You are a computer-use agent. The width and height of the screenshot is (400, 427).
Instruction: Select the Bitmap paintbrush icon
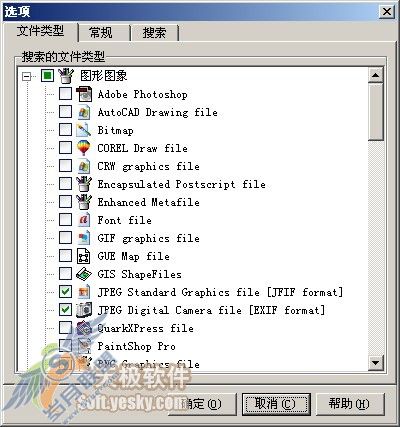point(84,130)
